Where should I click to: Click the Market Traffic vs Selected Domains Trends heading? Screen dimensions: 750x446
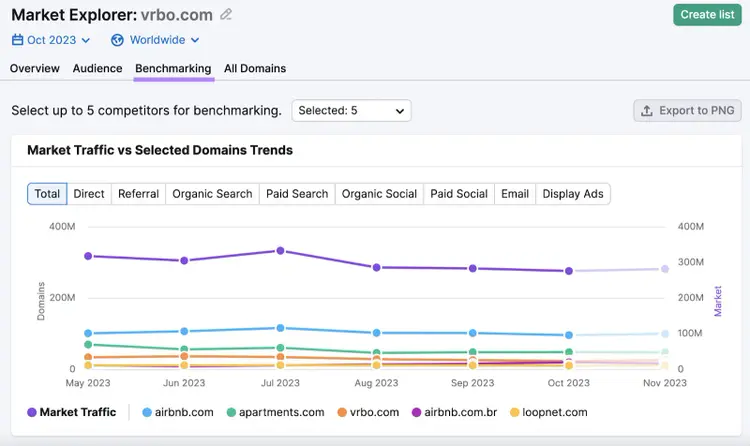tap(160, 150)
